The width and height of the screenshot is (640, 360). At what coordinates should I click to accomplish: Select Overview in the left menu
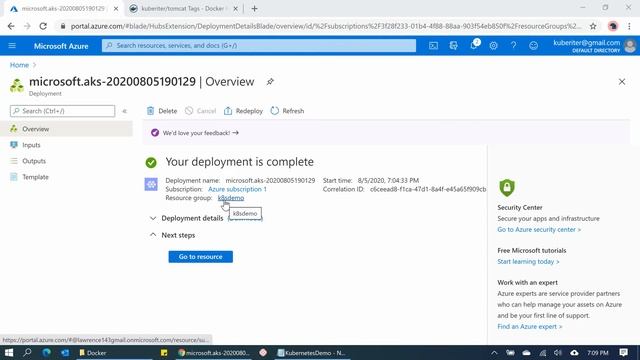(66, 129)
